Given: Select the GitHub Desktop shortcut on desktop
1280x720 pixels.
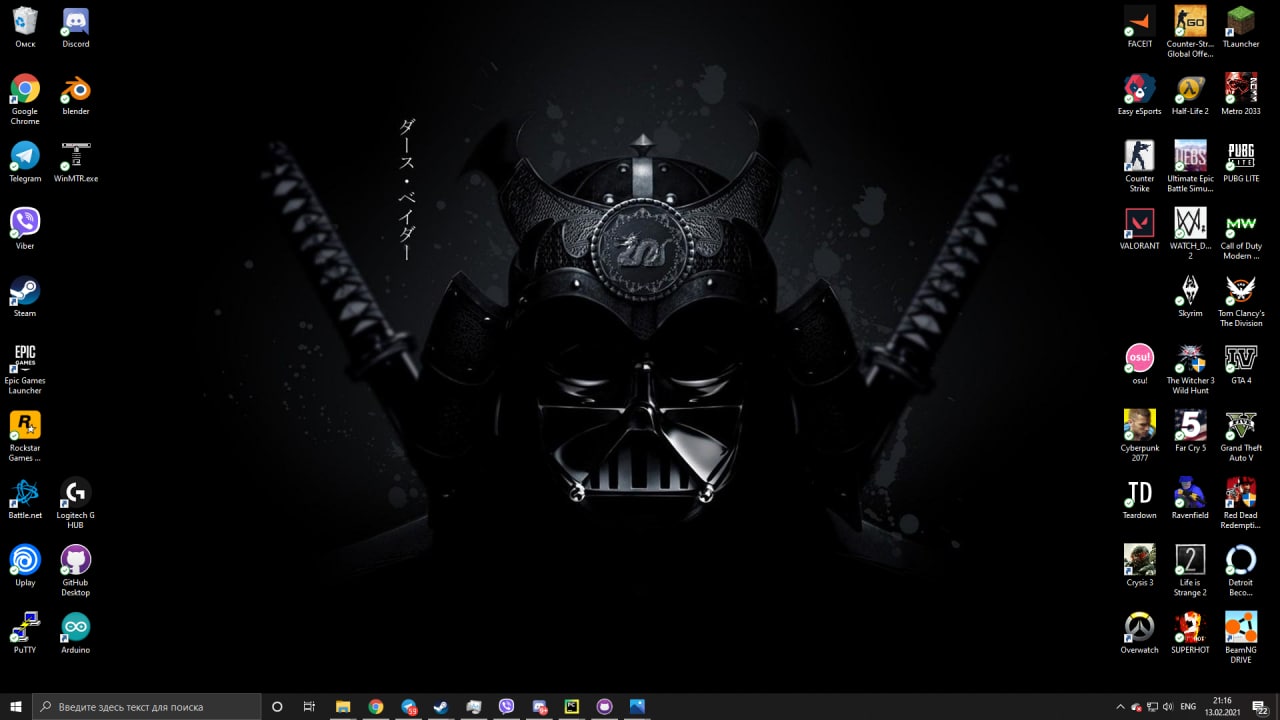Looking at the screenshot, I should 76,570.
